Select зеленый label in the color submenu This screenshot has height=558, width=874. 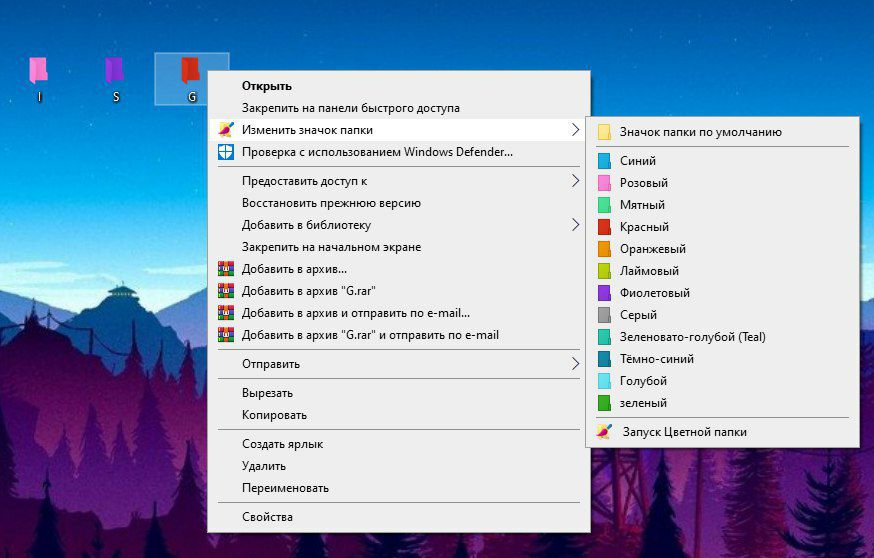pyautogui.click(x=643, y=403)
